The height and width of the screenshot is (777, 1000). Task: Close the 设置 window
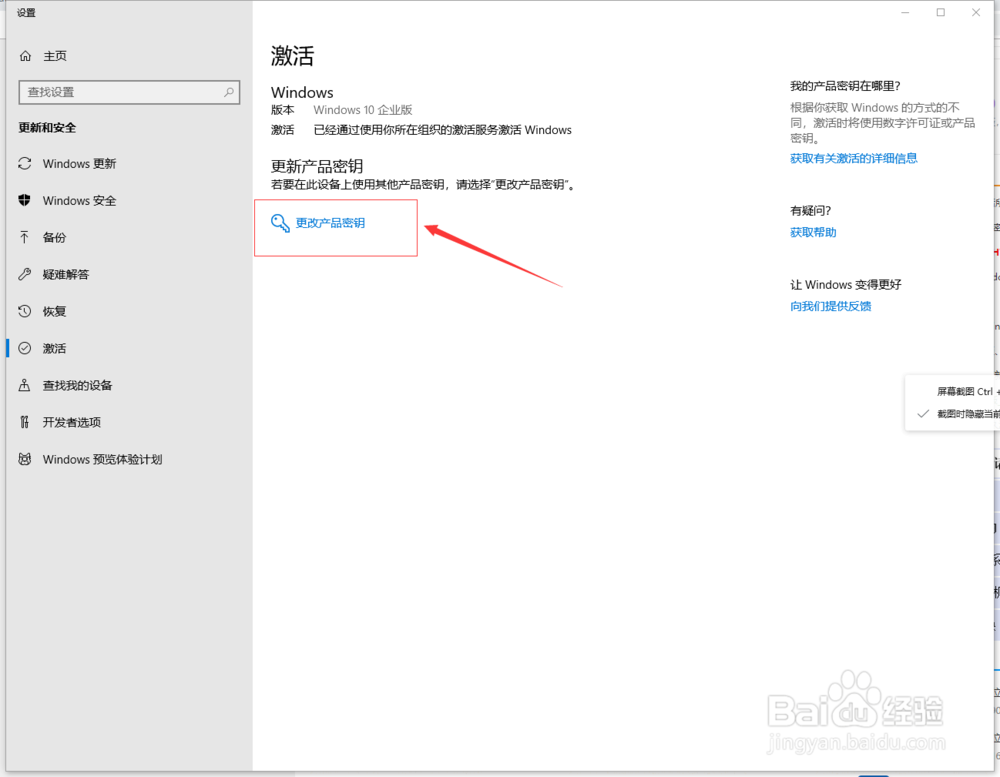(x=976, y=12)
